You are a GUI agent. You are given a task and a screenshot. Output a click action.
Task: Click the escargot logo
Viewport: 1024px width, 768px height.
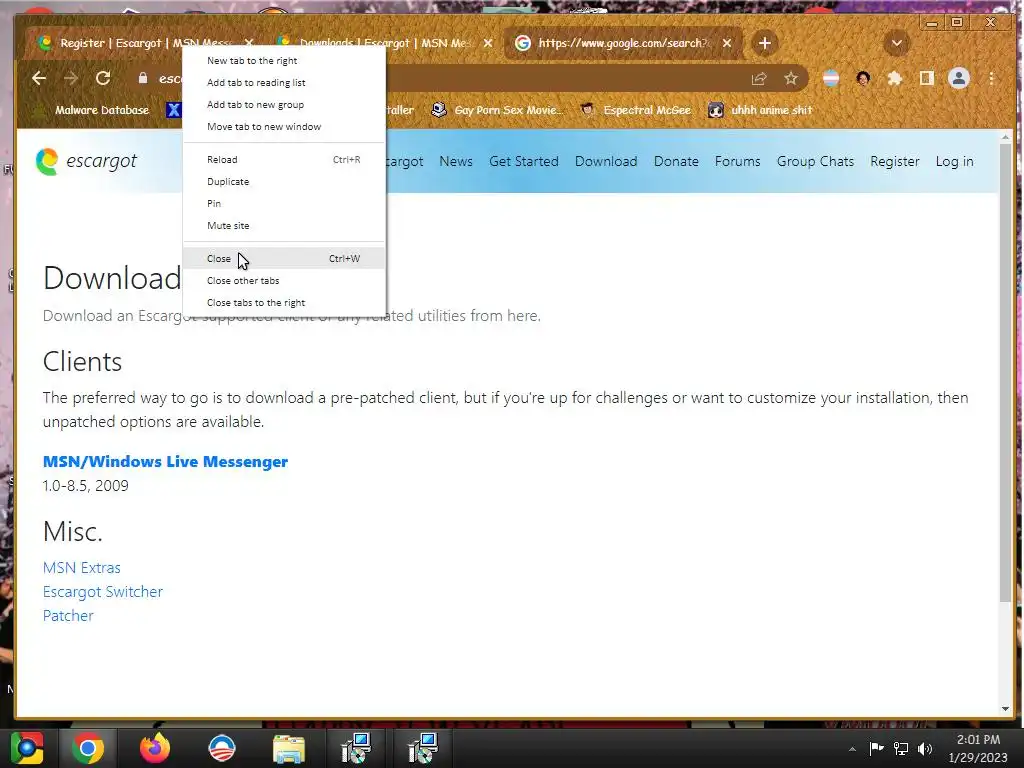[x=86, y=161]
